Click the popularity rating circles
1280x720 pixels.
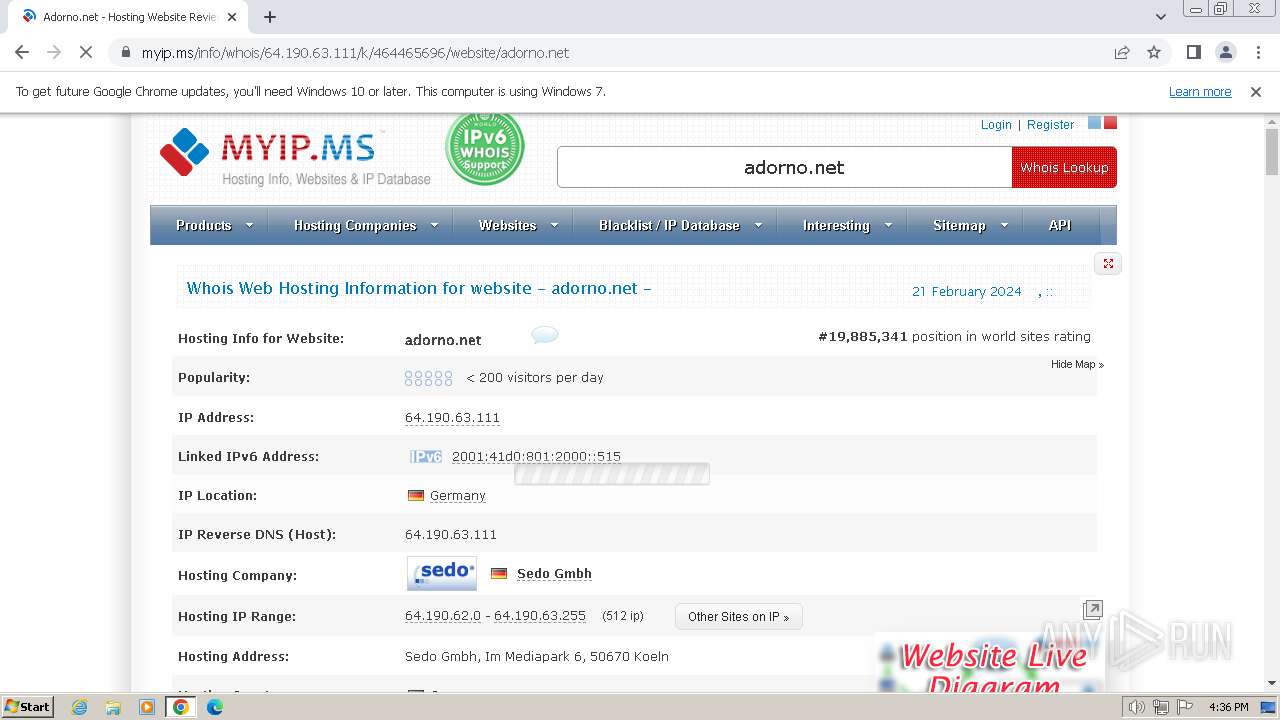(x=428, y=377)
